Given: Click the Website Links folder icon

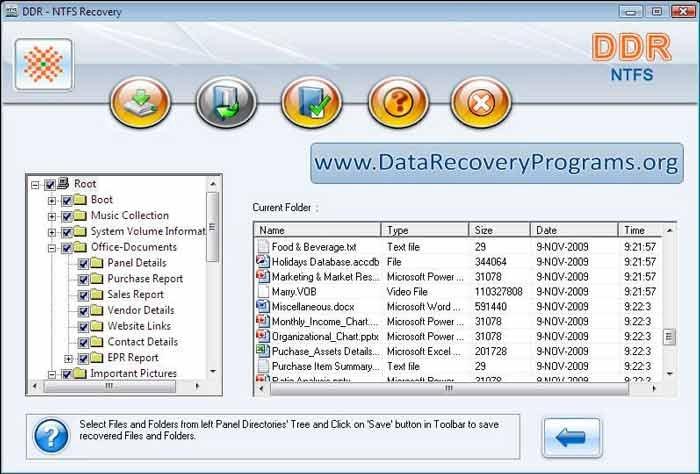Looking at the screenshot, I should 97,326.
